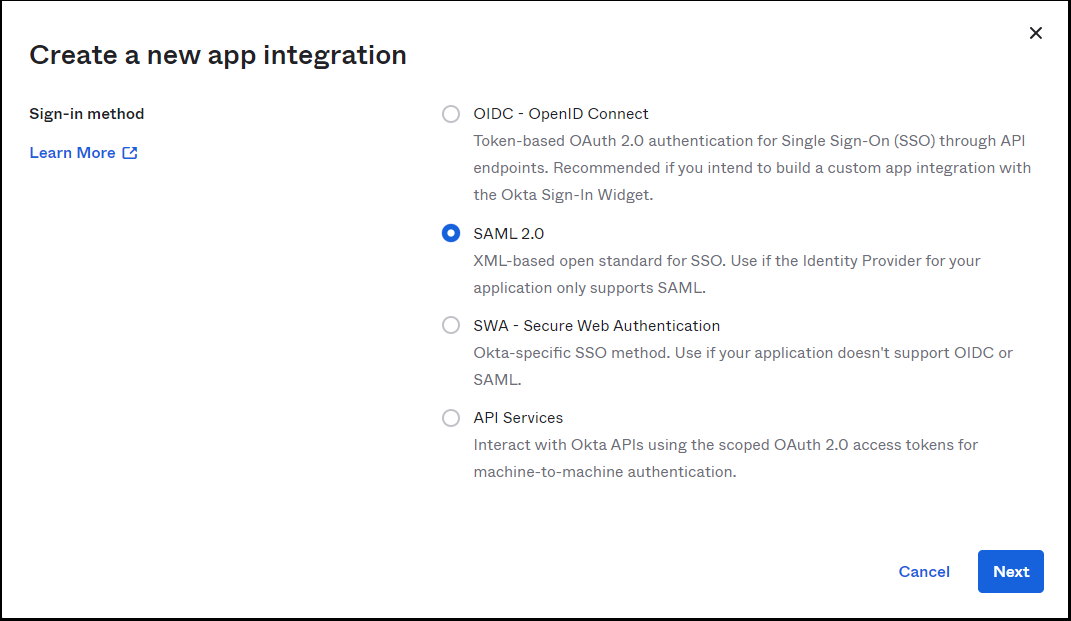Select the SAML 2.0 radio button
1071x621 pixels.
click(x=451, y=234)
